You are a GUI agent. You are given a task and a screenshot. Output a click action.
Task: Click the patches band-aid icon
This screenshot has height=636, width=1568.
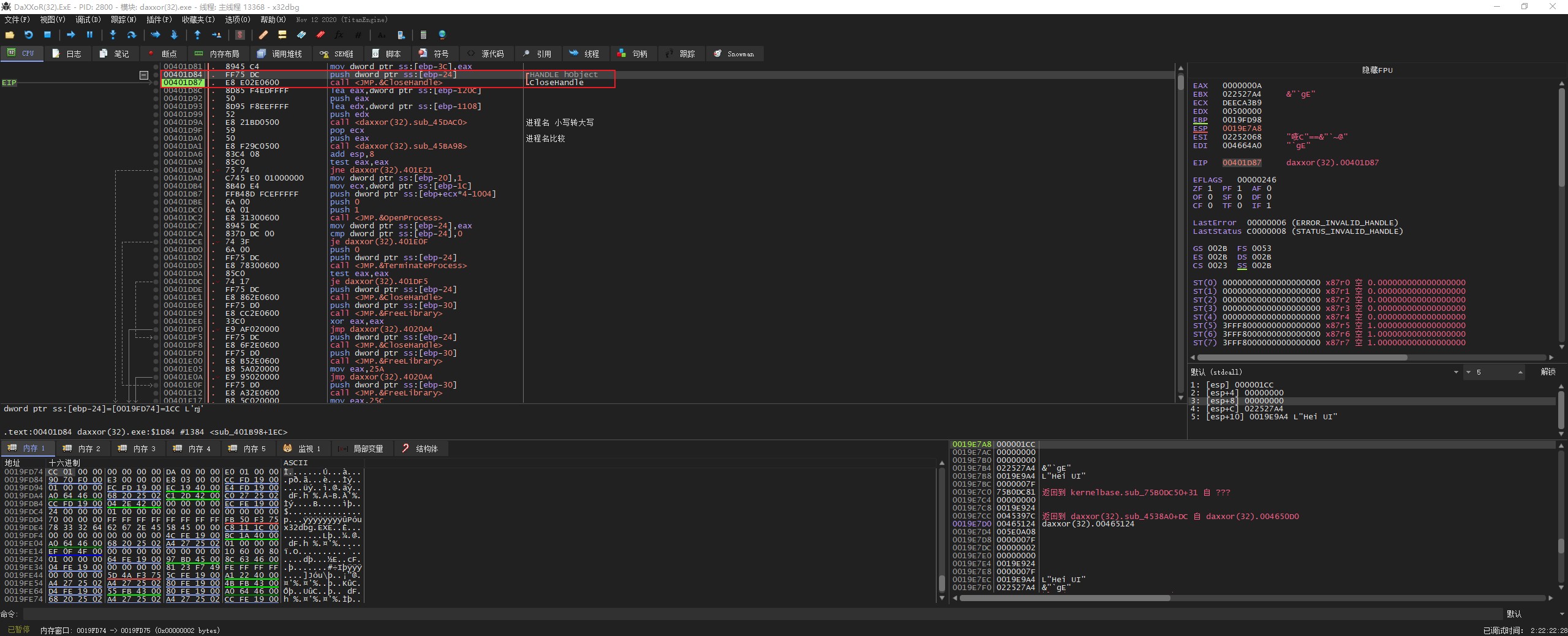pos(263,35)
